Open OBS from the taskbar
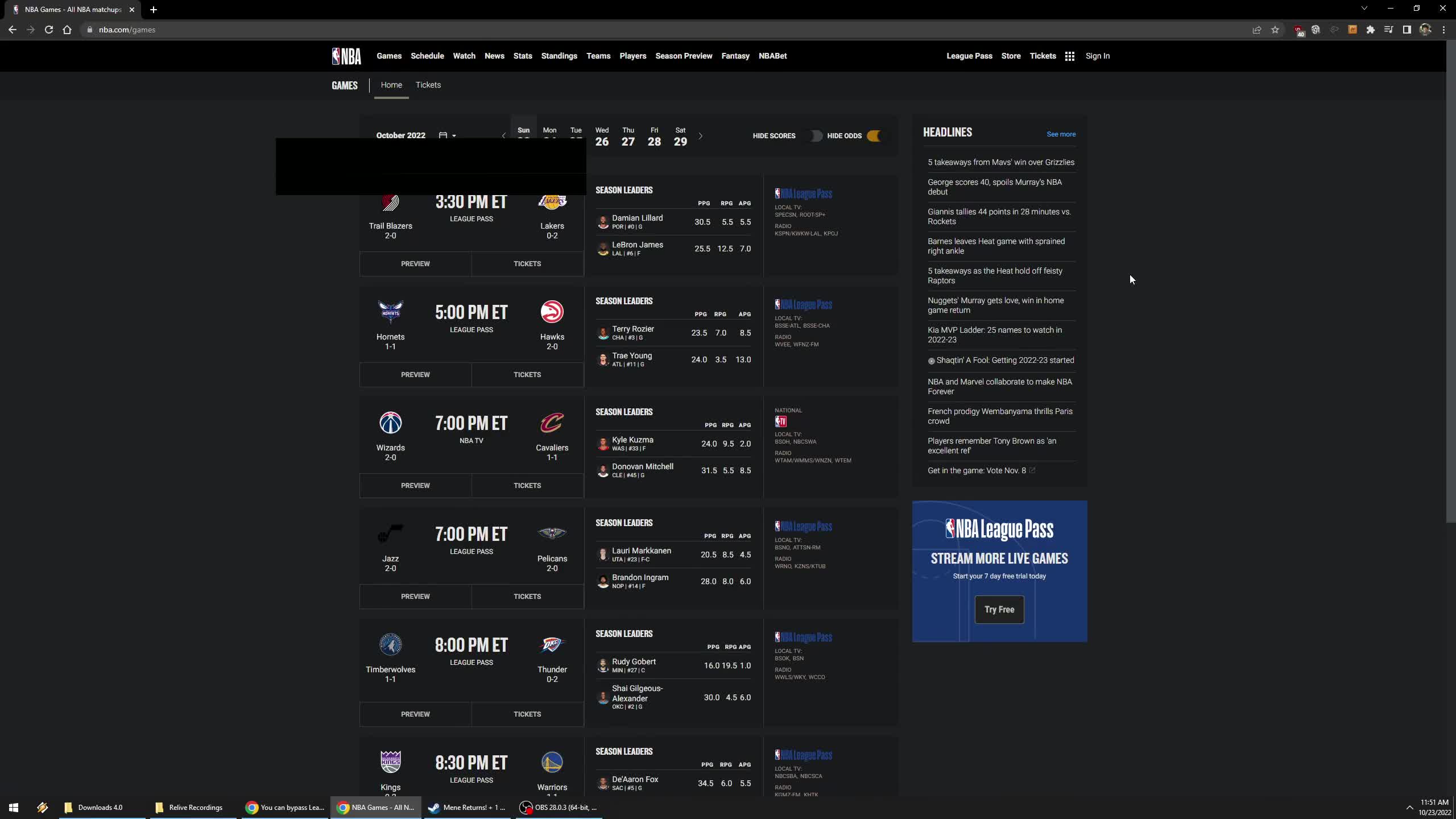Image resolution: width=1456 pixels, height=819 pixels. [559, 807]
